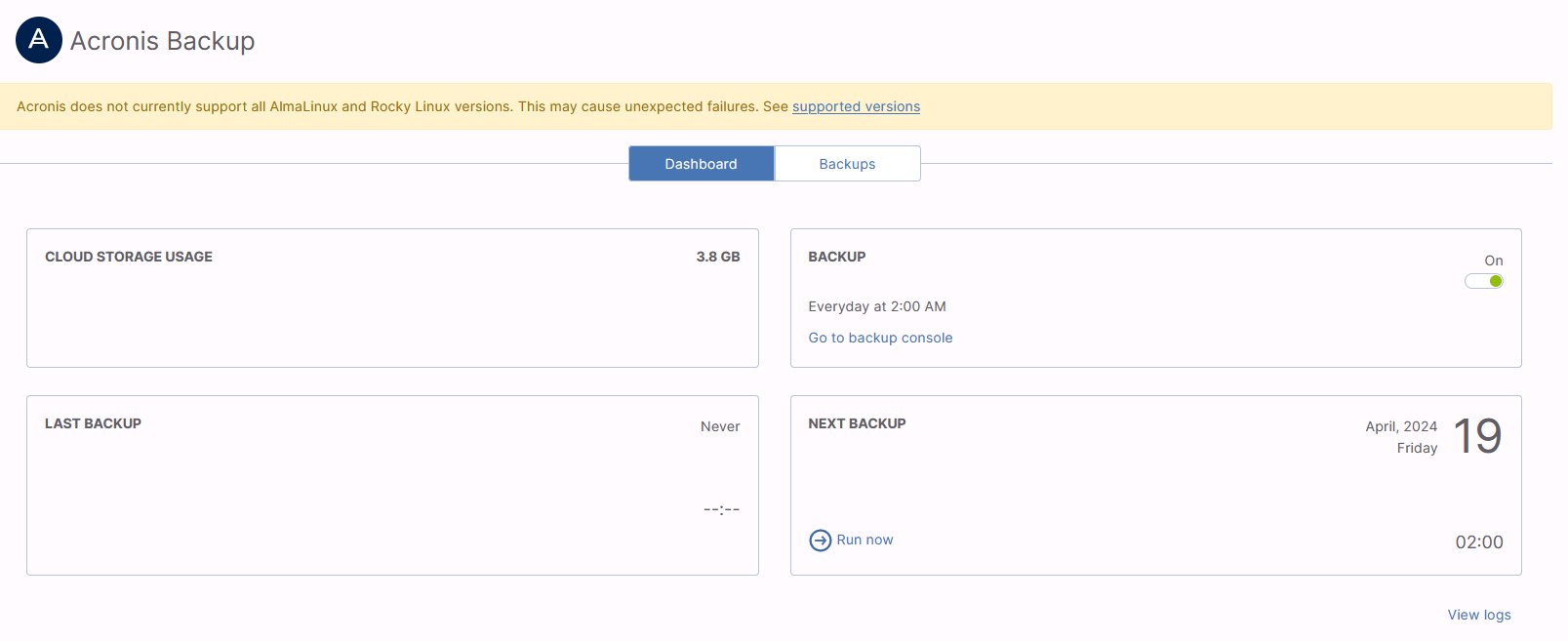
Task: Click the Acronis Backup title text
Action: (162, 41)
